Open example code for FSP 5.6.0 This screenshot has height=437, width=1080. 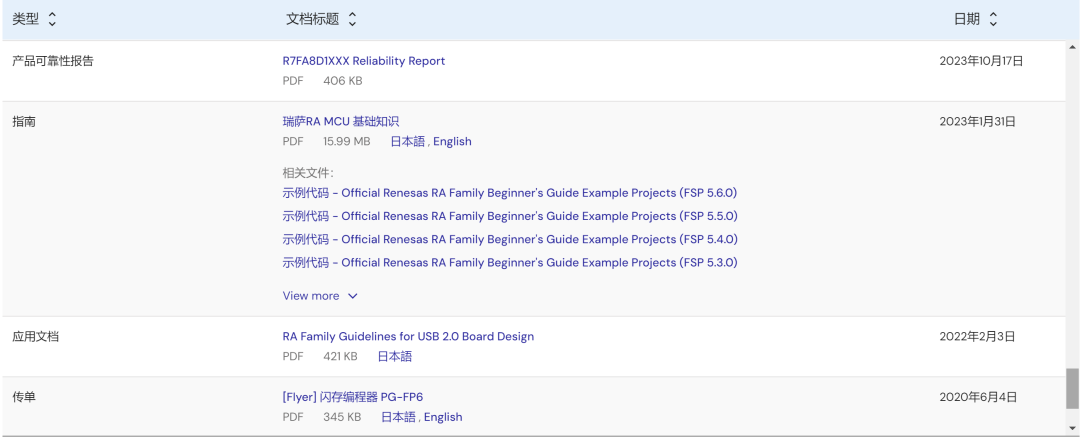point(509,193)
